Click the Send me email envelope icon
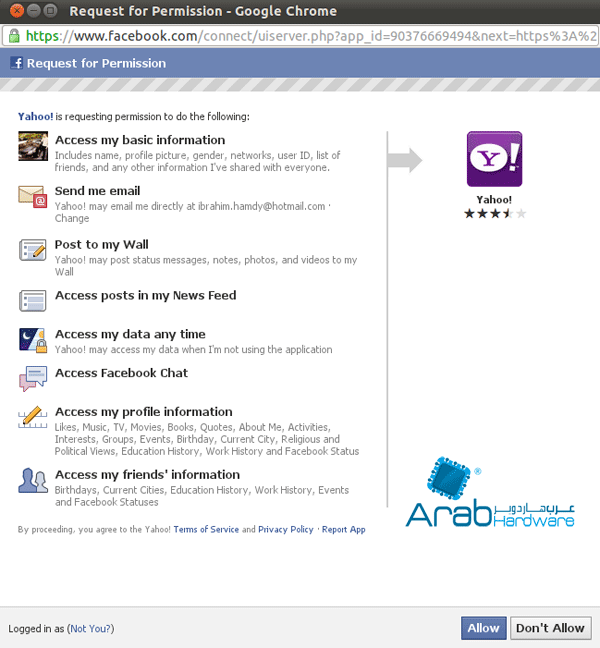The image size is (600, 648). click(33, 196)
